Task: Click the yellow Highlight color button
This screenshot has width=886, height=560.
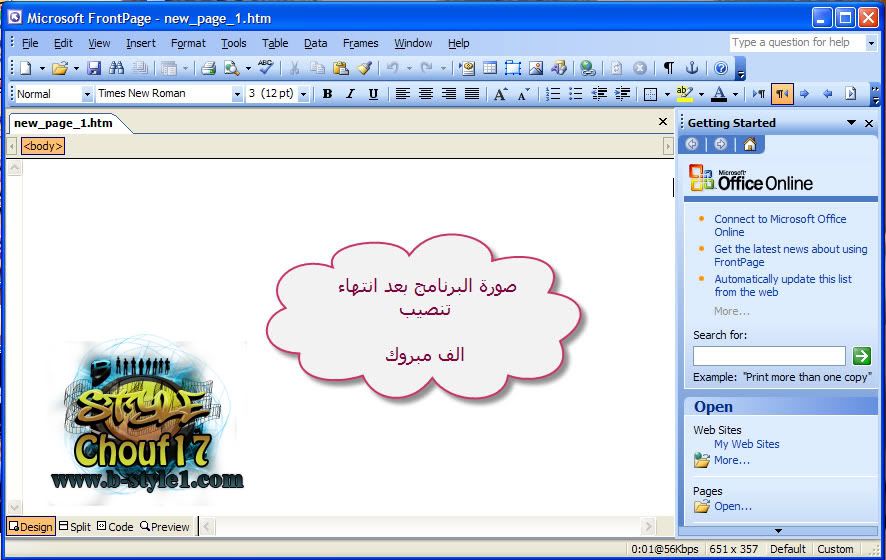Action: tap(685, 94)
